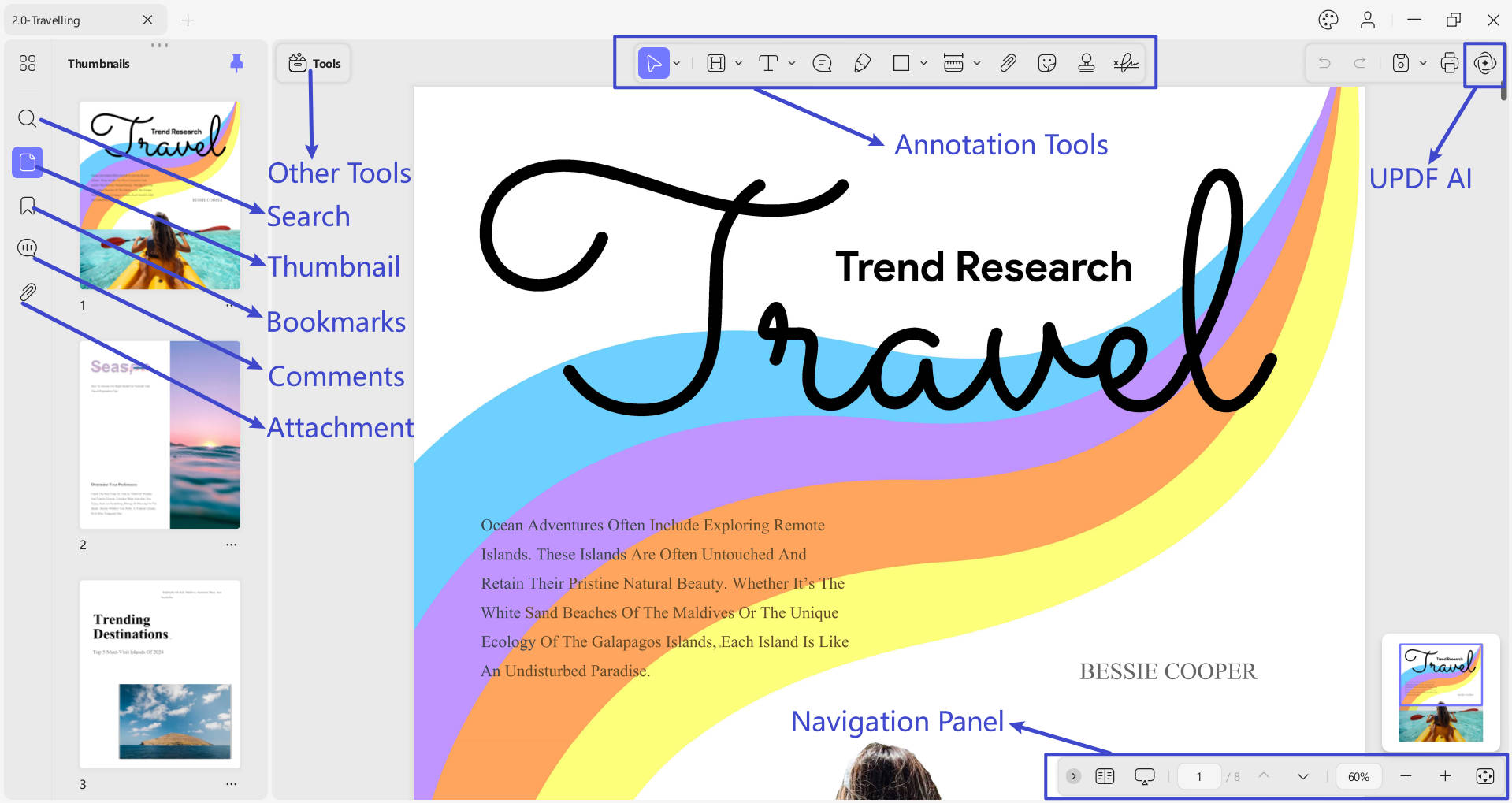Print the document
The image size is (1512, 803).
(1449, 63)
